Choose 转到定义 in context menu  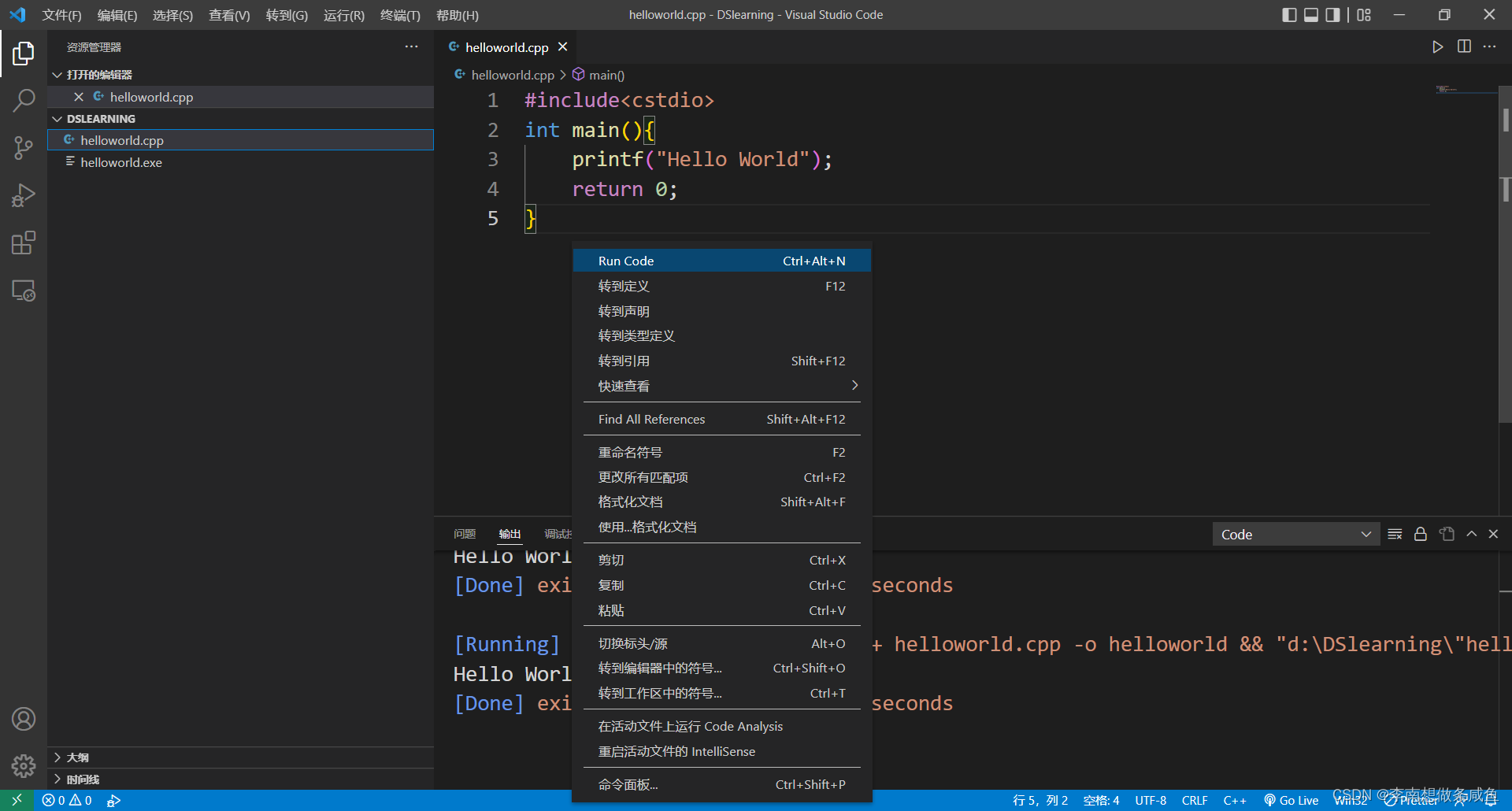click(x=721, y=286)
